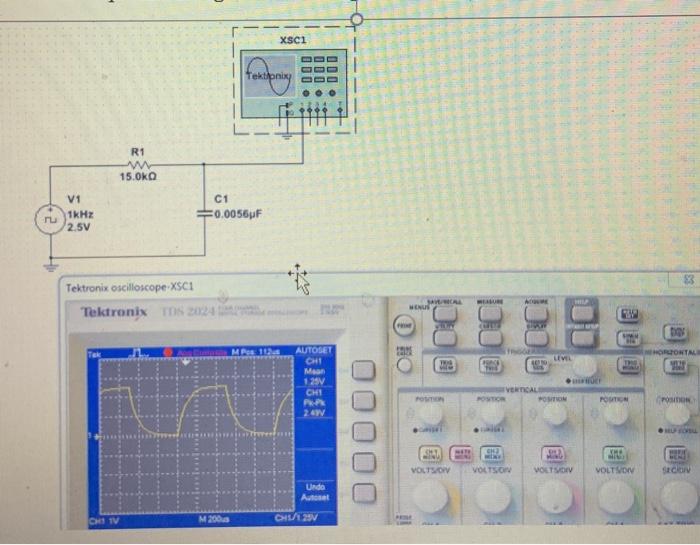Screen dimensions: 700x545
Task: Push horizontal SET TO ZERO button
Action: [x=677, y=366]
